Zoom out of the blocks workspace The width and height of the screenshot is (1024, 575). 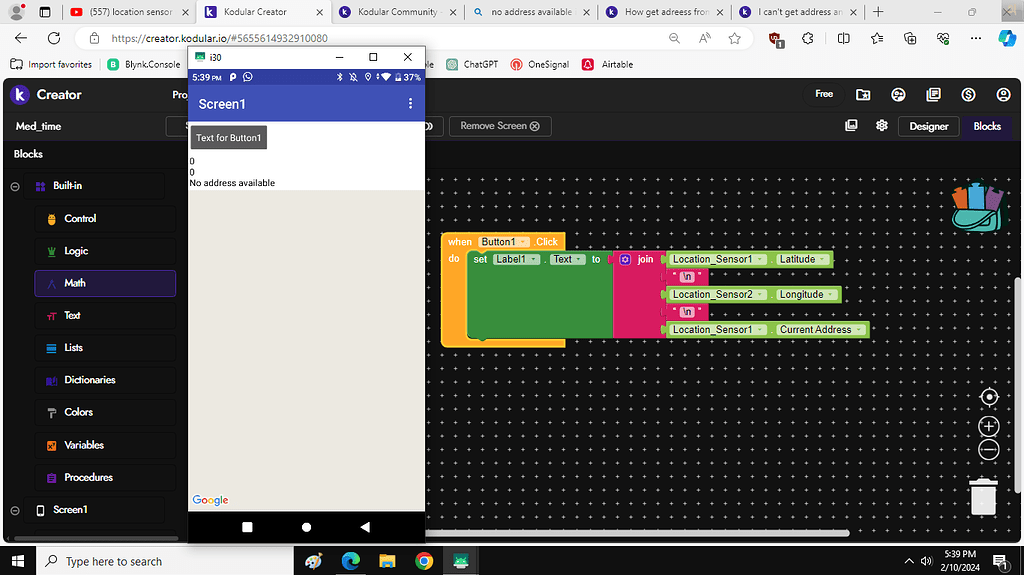(989, 450)
